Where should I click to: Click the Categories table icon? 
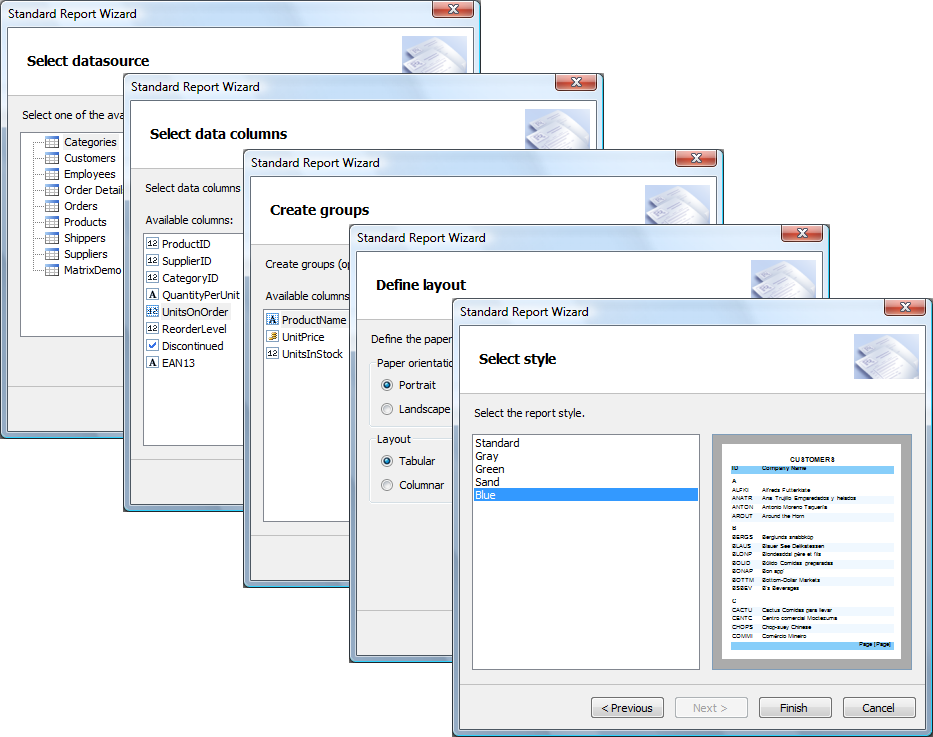point(52,142)
